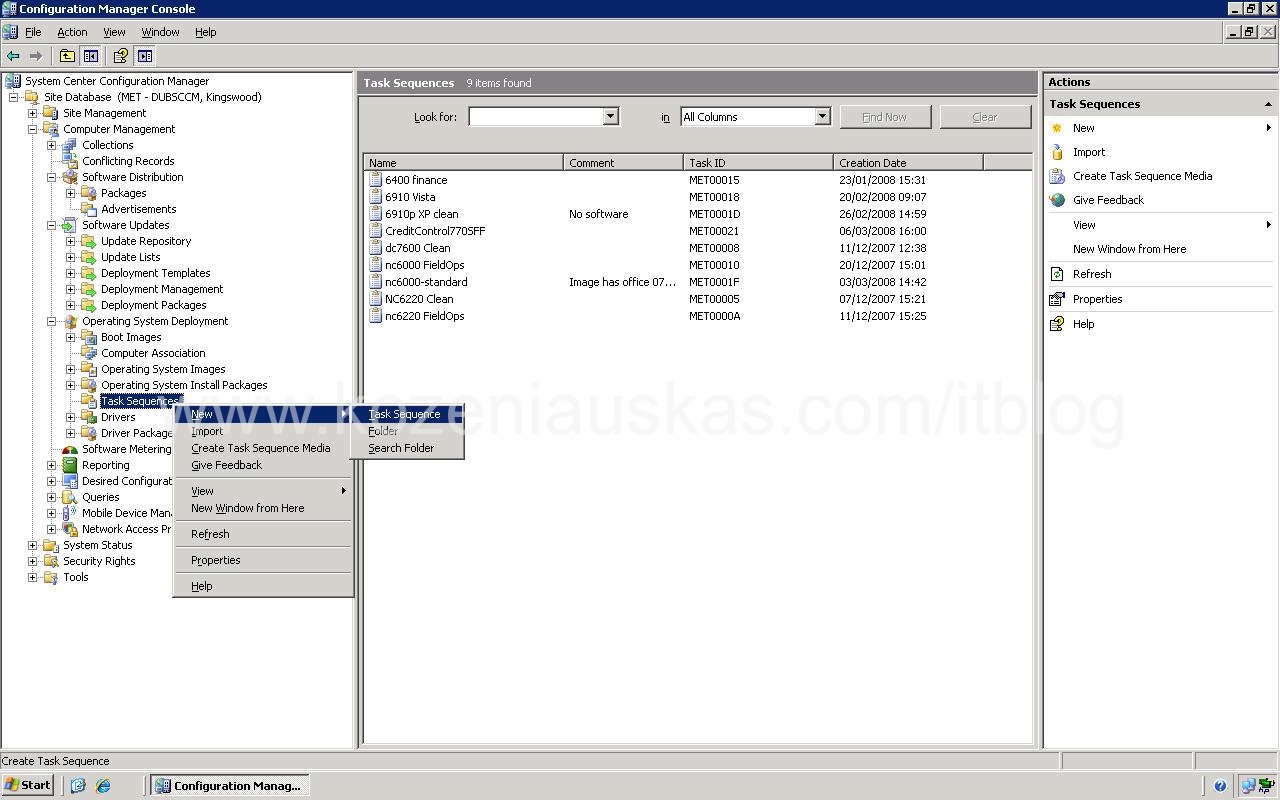
Task: Expand the Security Rights node
Action: click(33, 561)
